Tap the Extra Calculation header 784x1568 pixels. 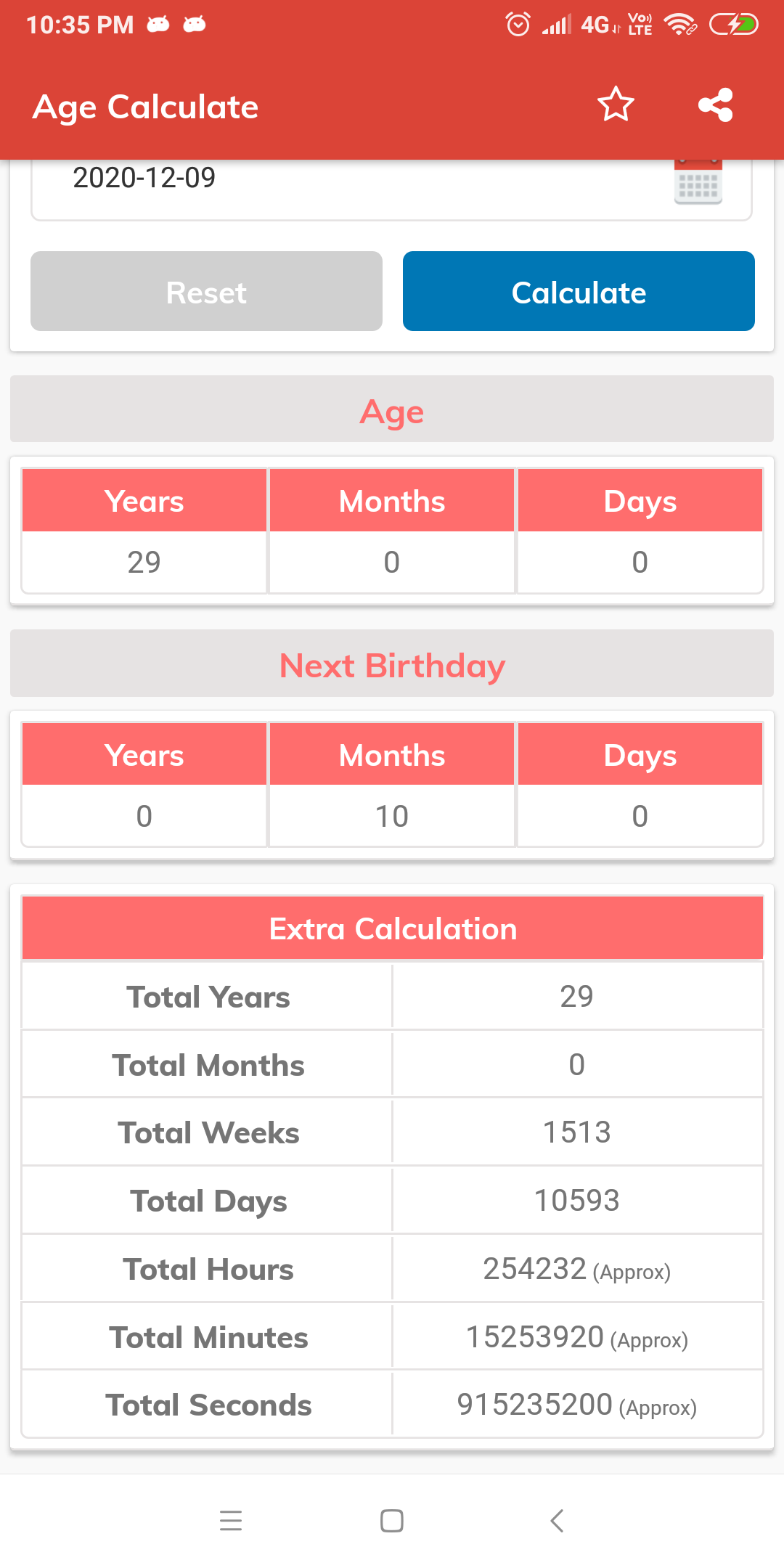pos(392,929)
